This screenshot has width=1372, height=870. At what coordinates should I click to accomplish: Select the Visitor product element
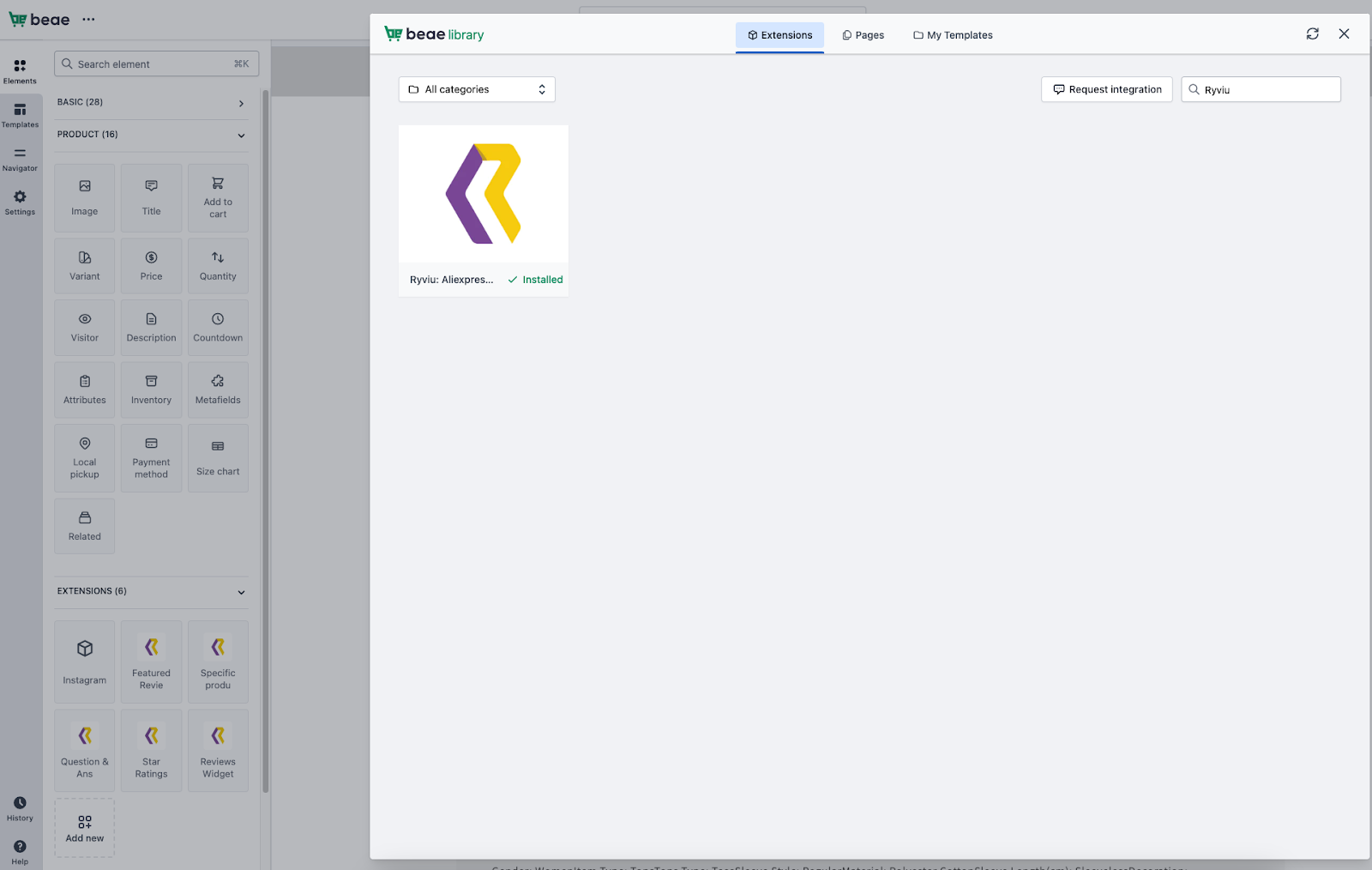[x=85, y=328]
